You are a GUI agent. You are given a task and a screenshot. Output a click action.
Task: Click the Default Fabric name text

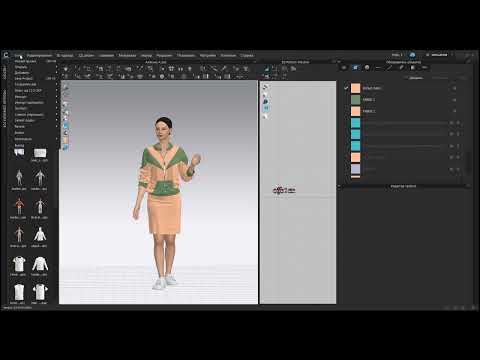tap(372, 88)
